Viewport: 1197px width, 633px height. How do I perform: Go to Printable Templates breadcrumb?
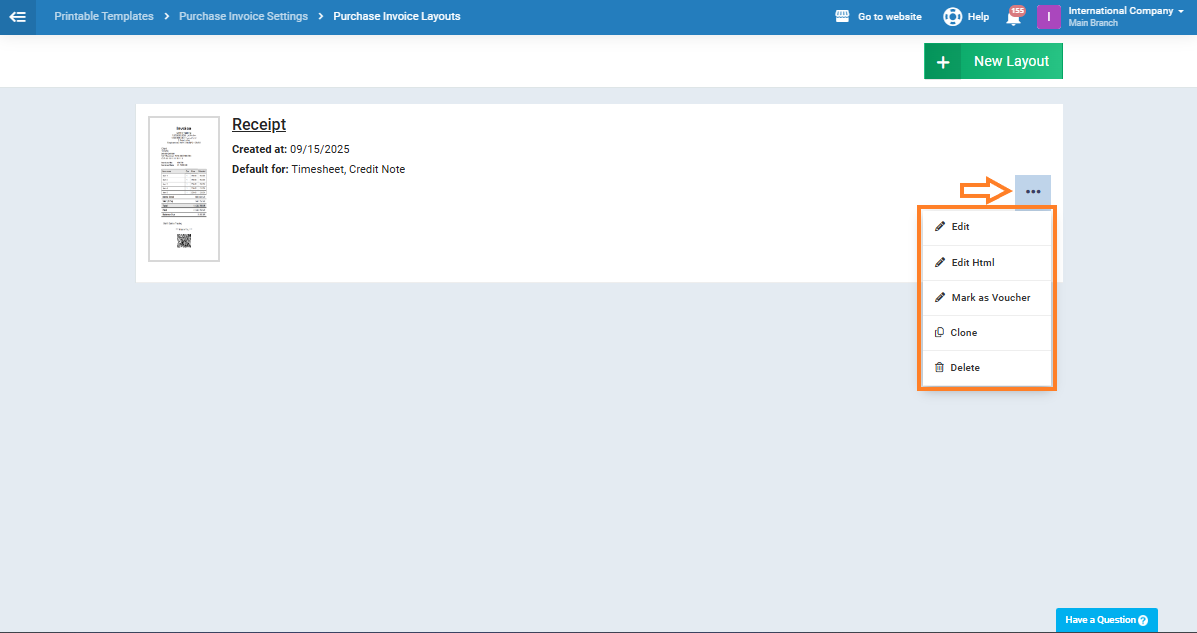tap(104, 17)
